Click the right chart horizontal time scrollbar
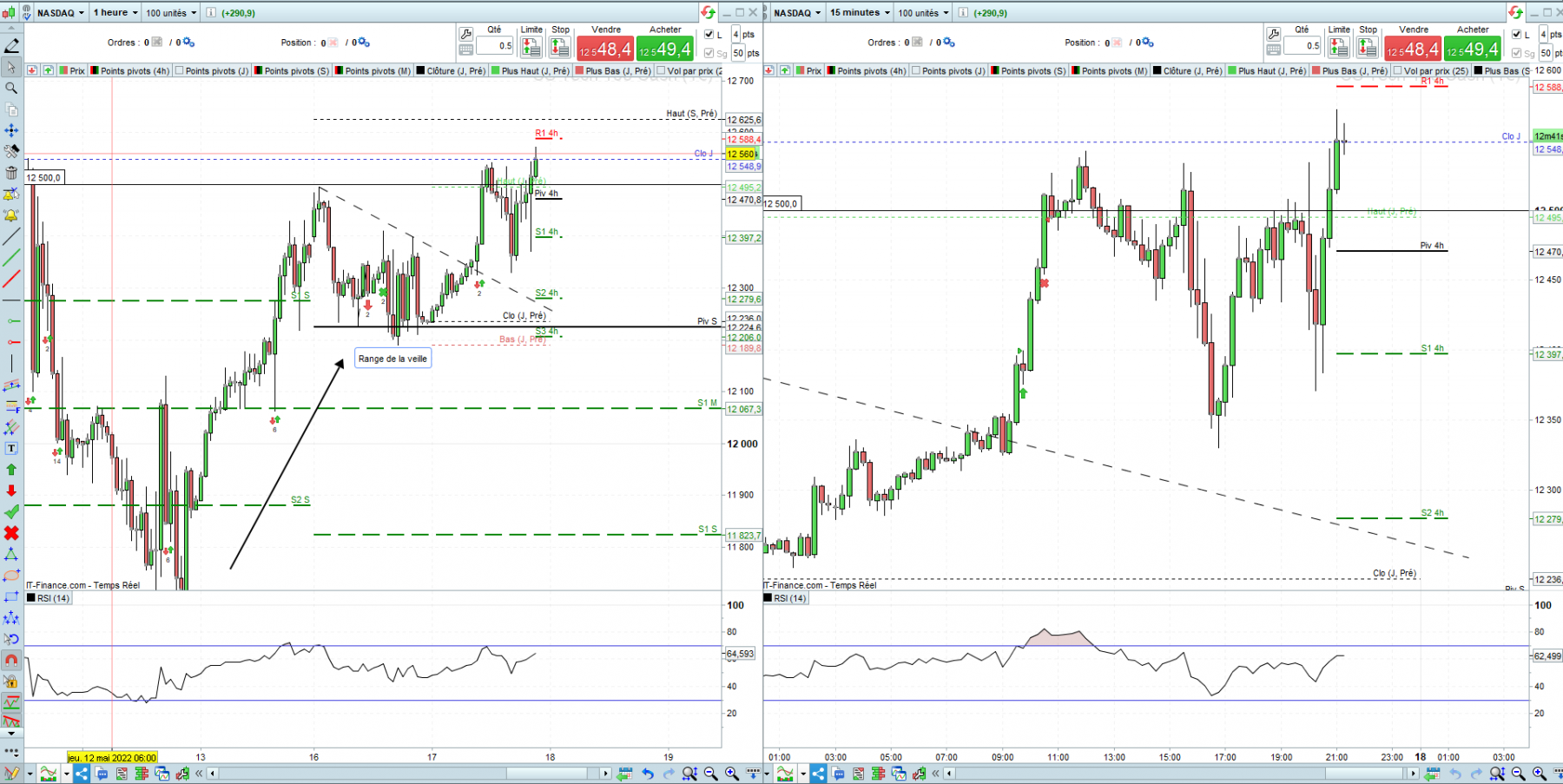 (x=1181, y=774)
